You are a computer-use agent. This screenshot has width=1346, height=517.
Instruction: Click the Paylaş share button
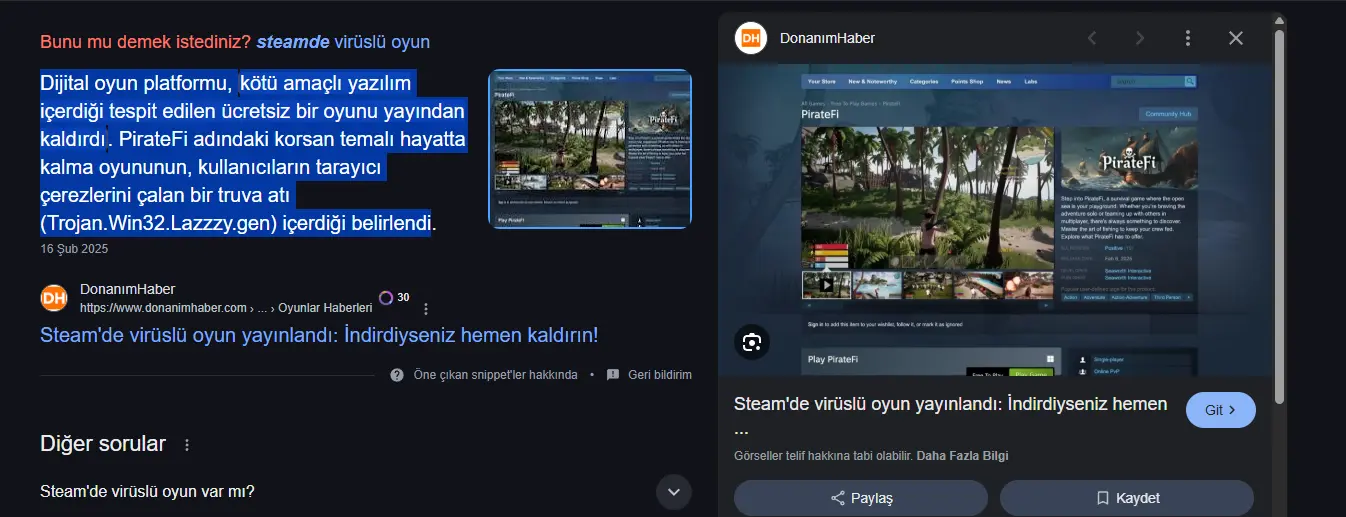[x=861, y=497]
